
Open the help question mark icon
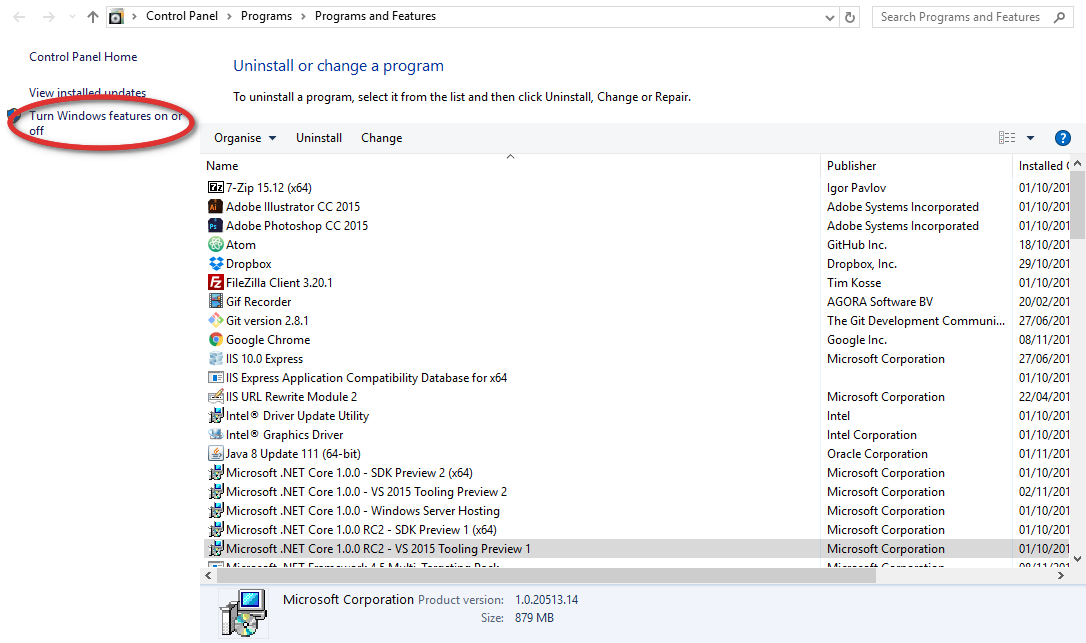[1062, 138]
